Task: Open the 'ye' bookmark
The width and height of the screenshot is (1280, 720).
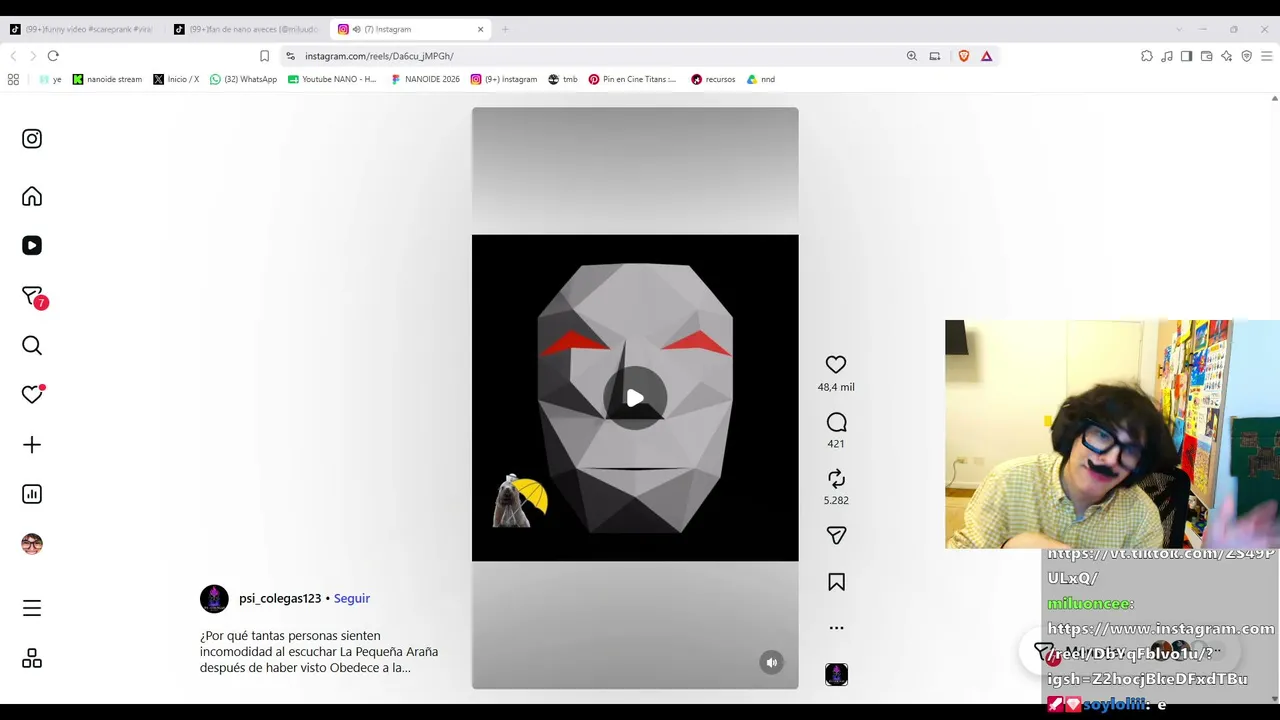Action: [x=50, y=79]
